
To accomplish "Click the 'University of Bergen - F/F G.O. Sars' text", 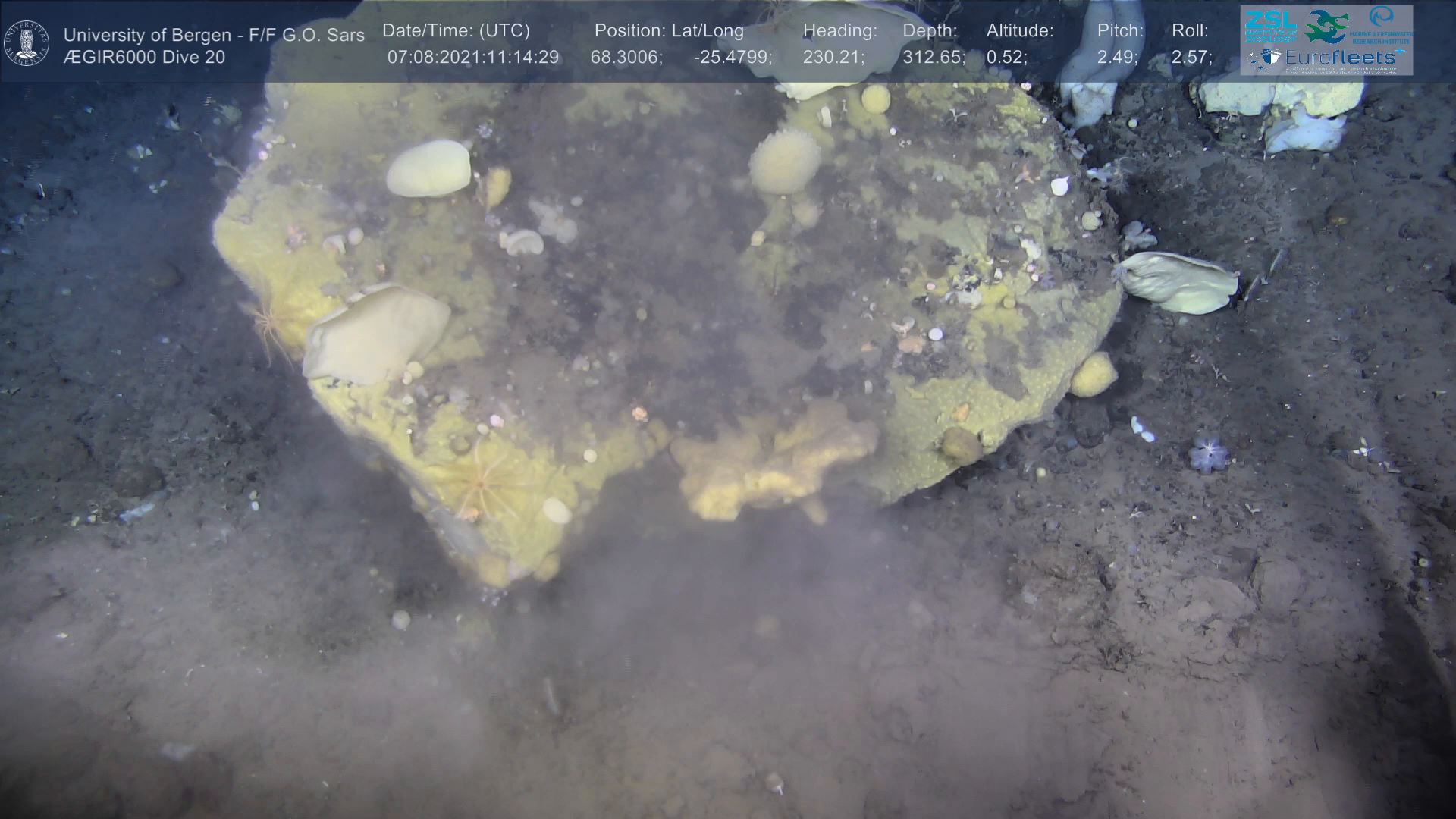I will click(x=214, y=35).
